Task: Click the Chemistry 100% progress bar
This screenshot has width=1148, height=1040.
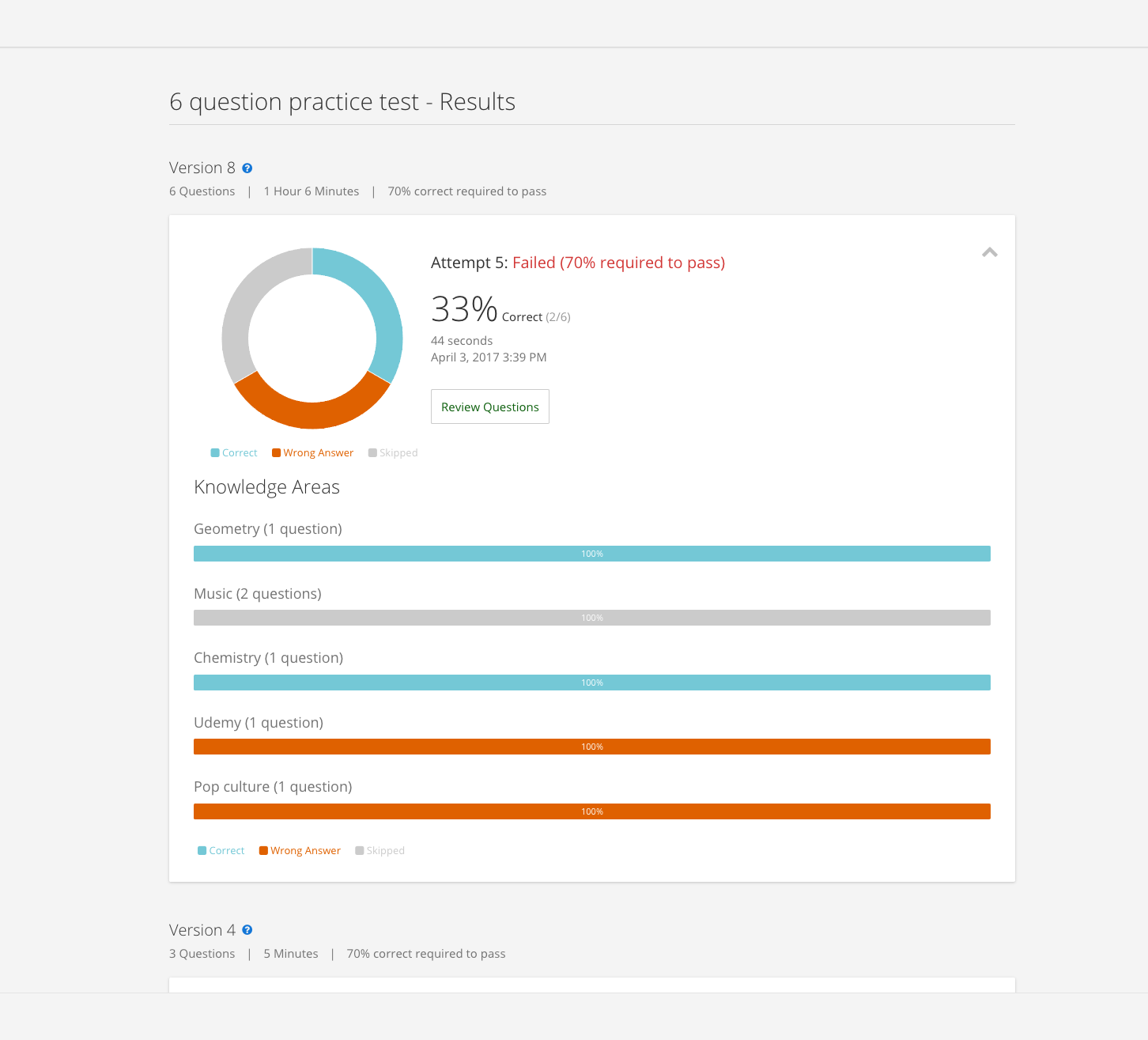Action: (592, 683)
